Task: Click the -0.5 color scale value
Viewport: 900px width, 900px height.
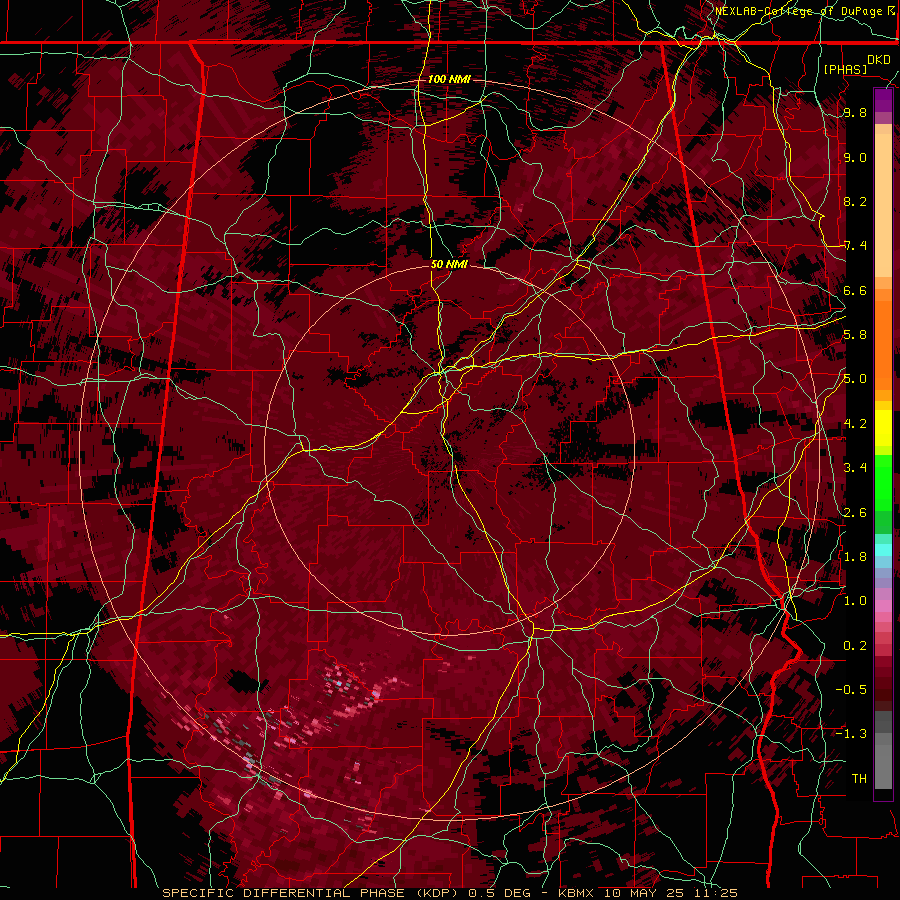Action: tap(851, 690)
